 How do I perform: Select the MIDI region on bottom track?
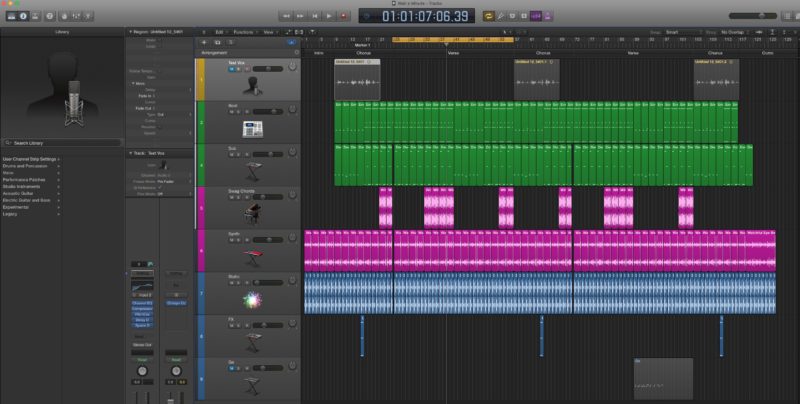[663, 379]
